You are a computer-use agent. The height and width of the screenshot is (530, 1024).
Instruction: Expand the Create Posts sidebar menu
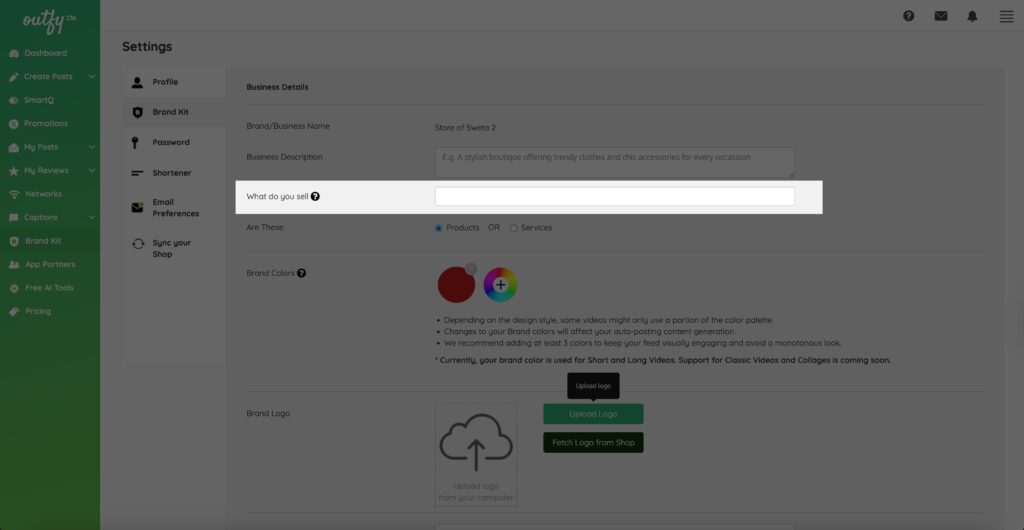pyautogui.click(x=92, y=77)
